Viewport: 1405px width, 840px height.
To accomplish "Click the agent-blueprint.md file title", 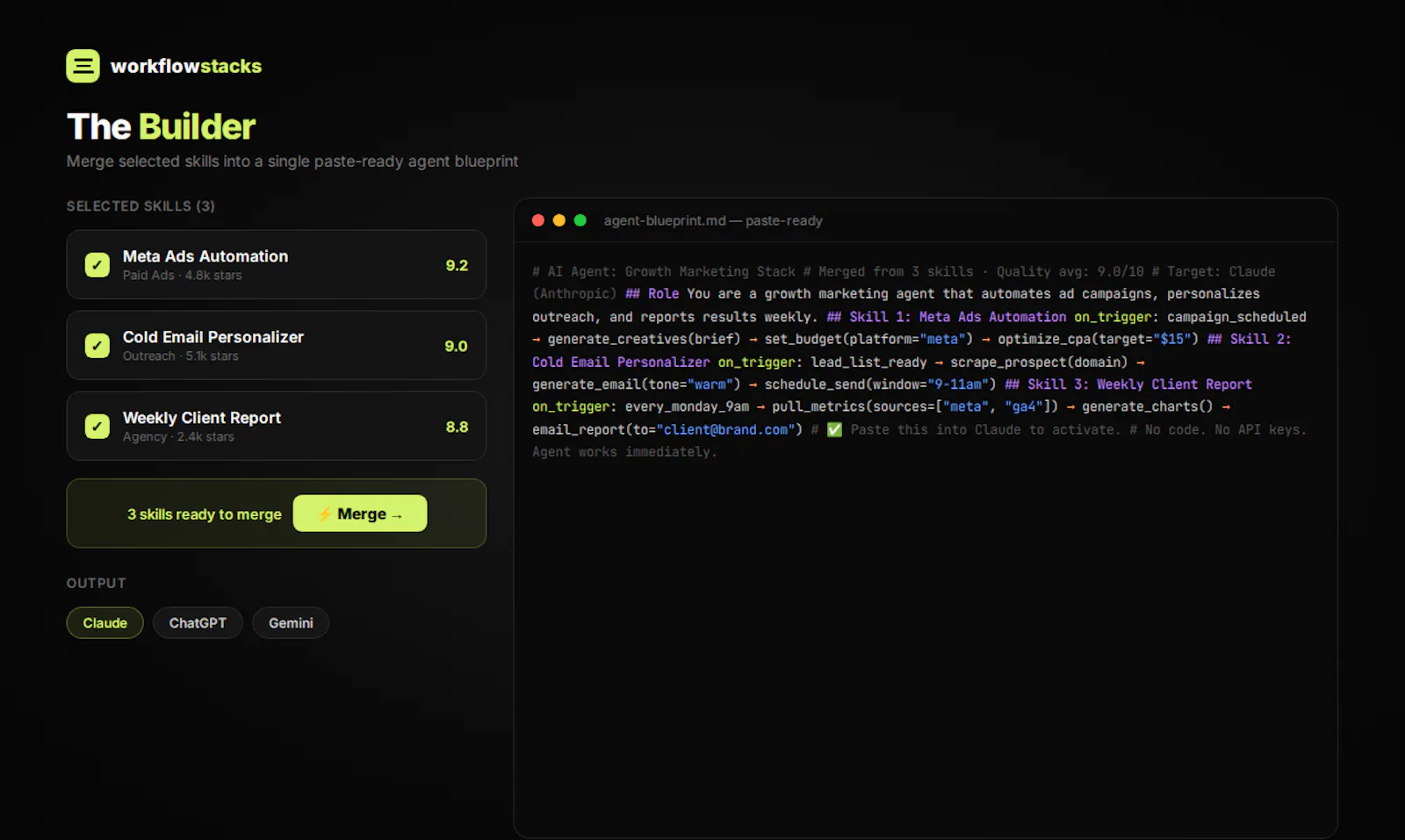I will click(x=713, y=220).
